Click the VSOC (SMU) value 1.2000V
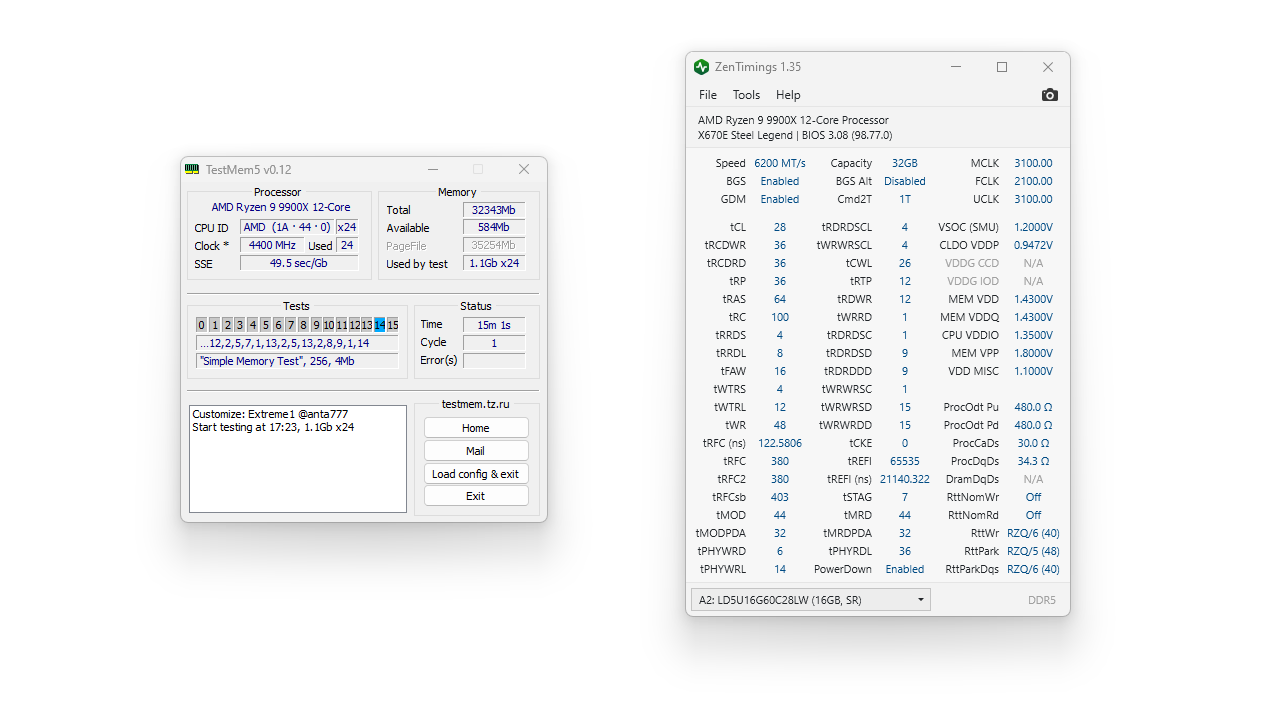The image size is (1280, 720). click(1033, 227)
